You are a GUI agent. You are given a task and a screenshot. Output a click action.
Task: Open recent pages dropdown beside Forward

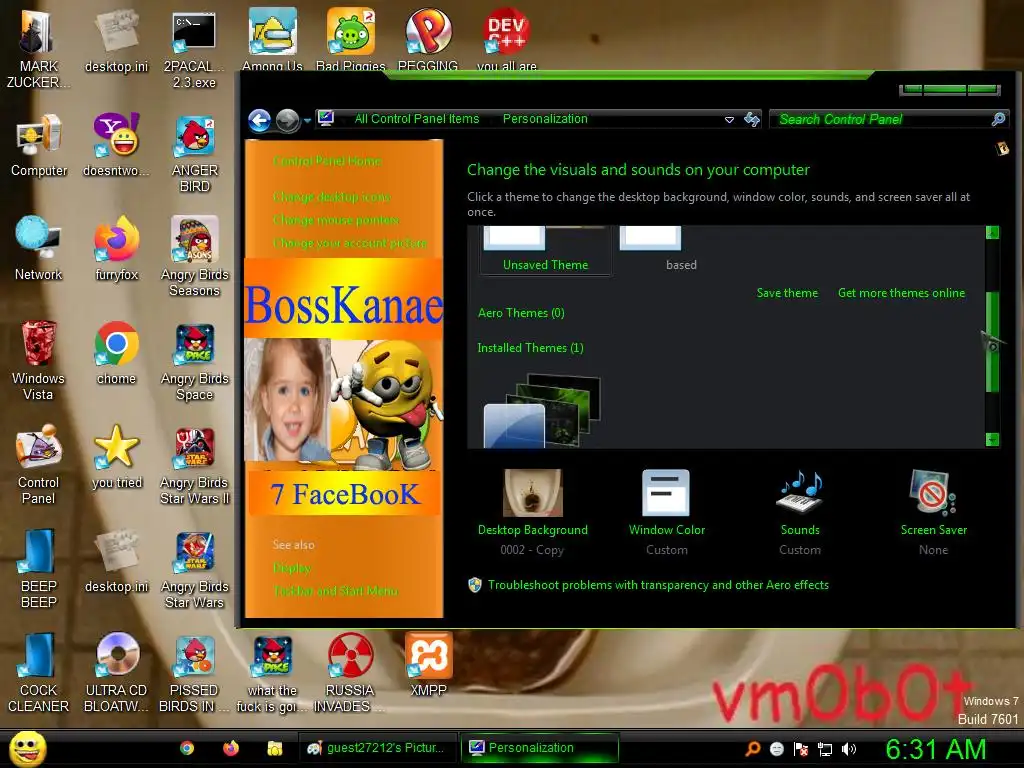tap(307, 121)
